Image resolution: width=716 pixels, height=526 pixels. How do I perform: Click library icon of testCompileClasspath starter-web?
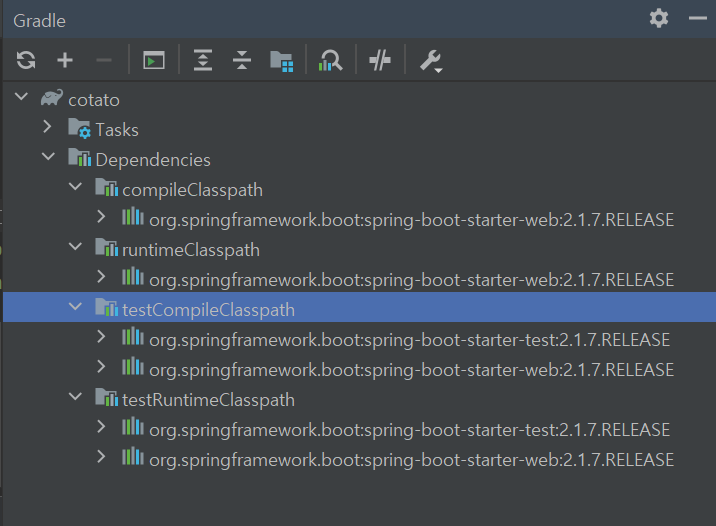[x=133, y=366]
